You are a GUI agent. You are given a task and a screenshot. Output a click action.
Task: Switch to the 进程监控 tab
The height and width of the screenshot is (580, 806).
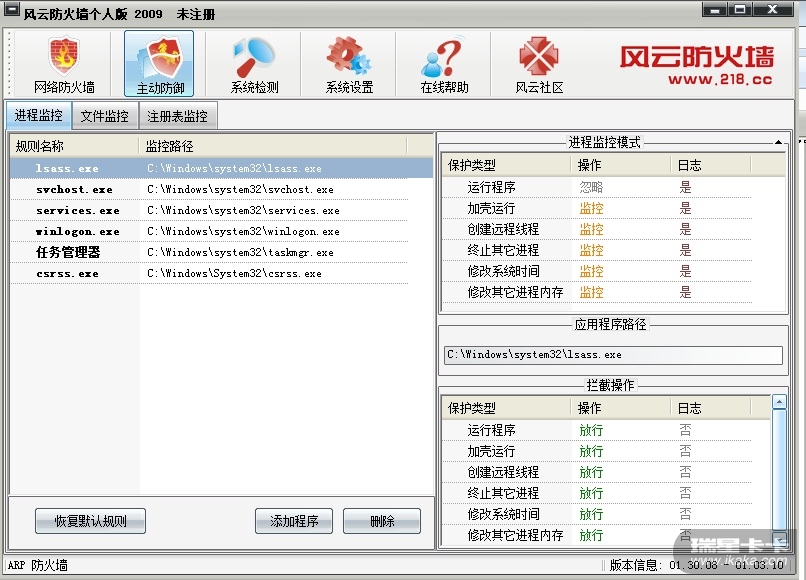pyautogui.click(x=39, y=115)
